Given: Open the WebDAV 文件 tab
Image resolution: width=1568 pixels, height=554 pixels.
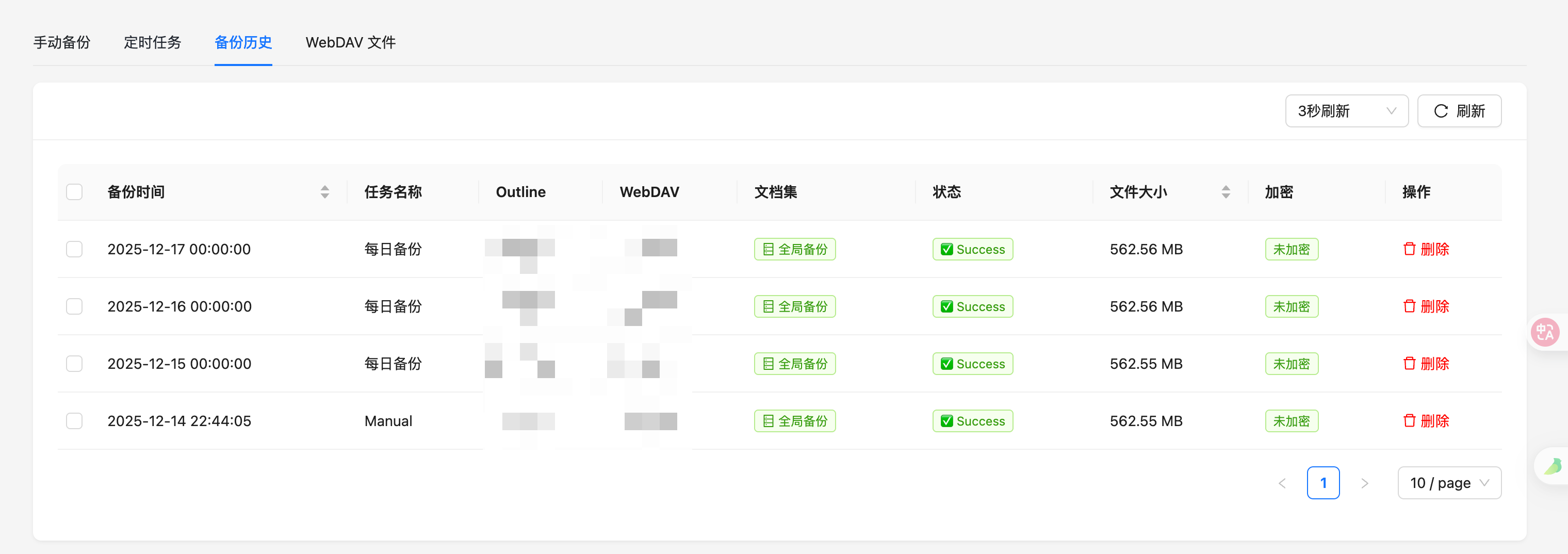Looking at the screenshot, I should tap(351, 43).
